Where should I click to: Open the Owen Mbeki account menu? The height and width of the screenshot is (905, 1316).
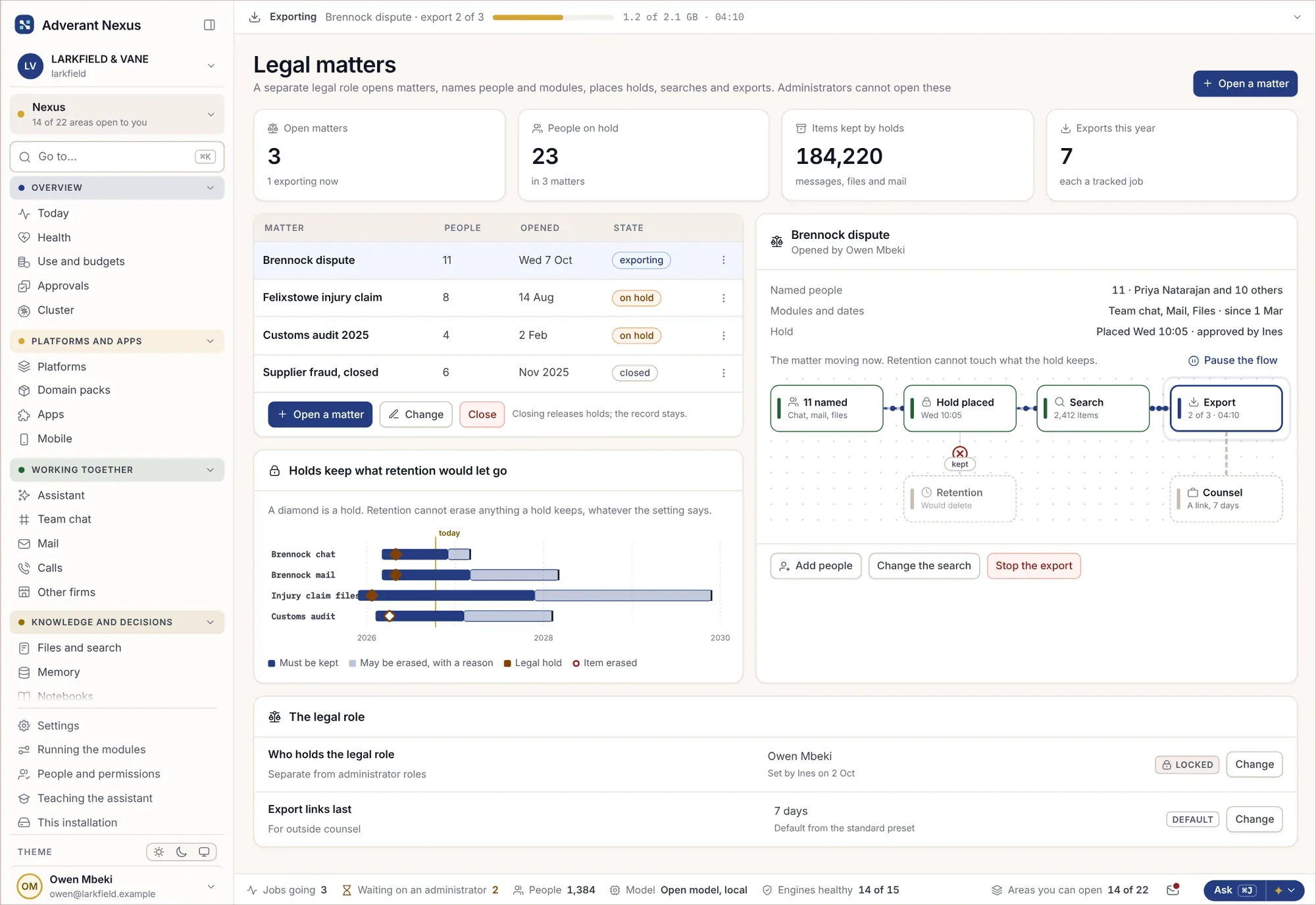click(x=117, y=886)
